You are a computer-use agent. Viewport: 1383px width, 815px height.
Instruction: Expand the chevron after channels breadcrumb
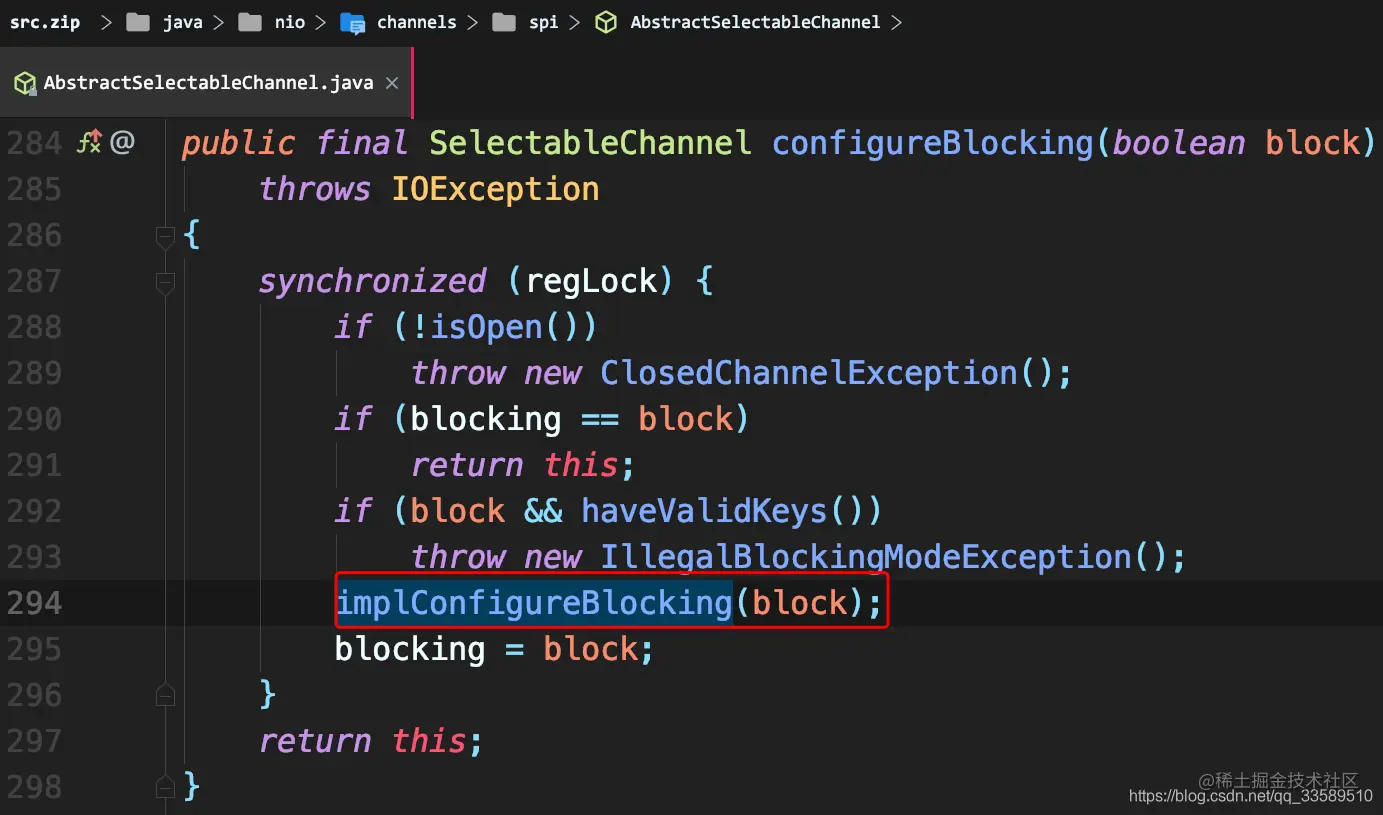point(474,22)
